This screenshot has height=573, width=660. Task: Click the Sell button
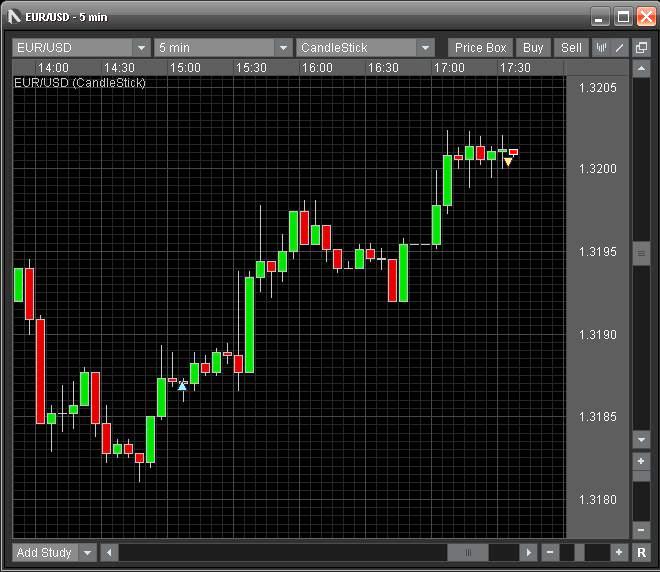pos(571,47)
